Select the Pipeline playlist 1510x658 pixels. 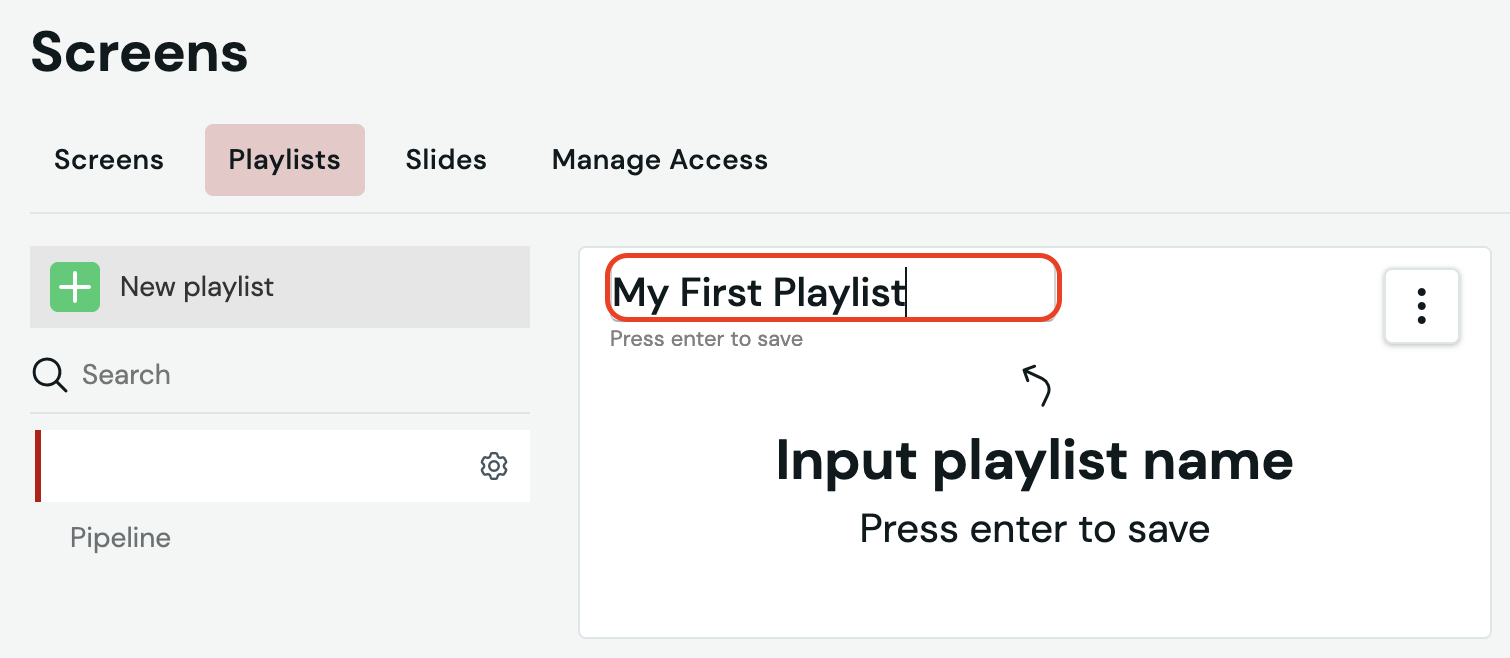point(120,538)
